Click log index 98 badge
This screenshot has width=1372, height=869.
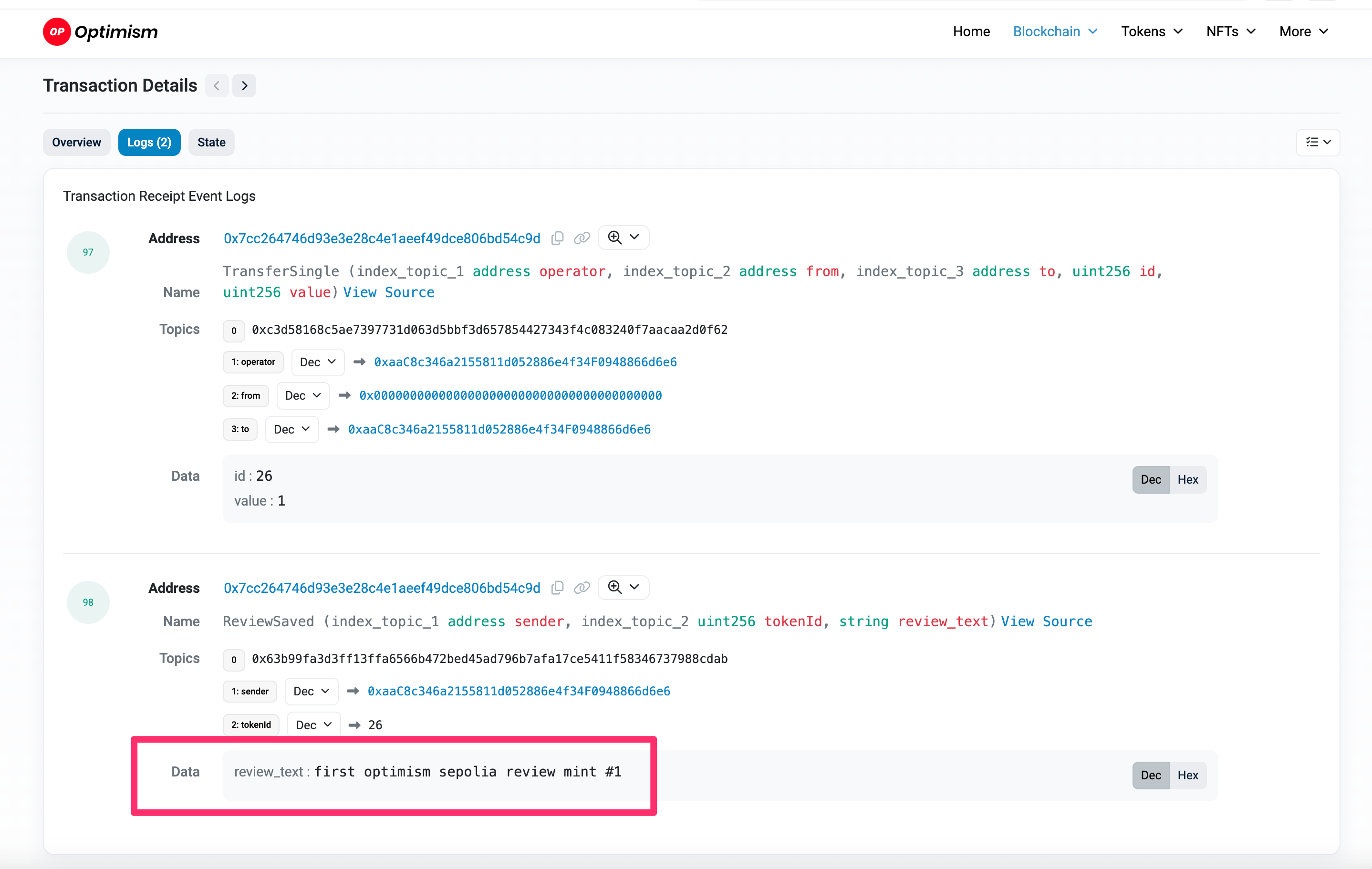pos(88,602)
